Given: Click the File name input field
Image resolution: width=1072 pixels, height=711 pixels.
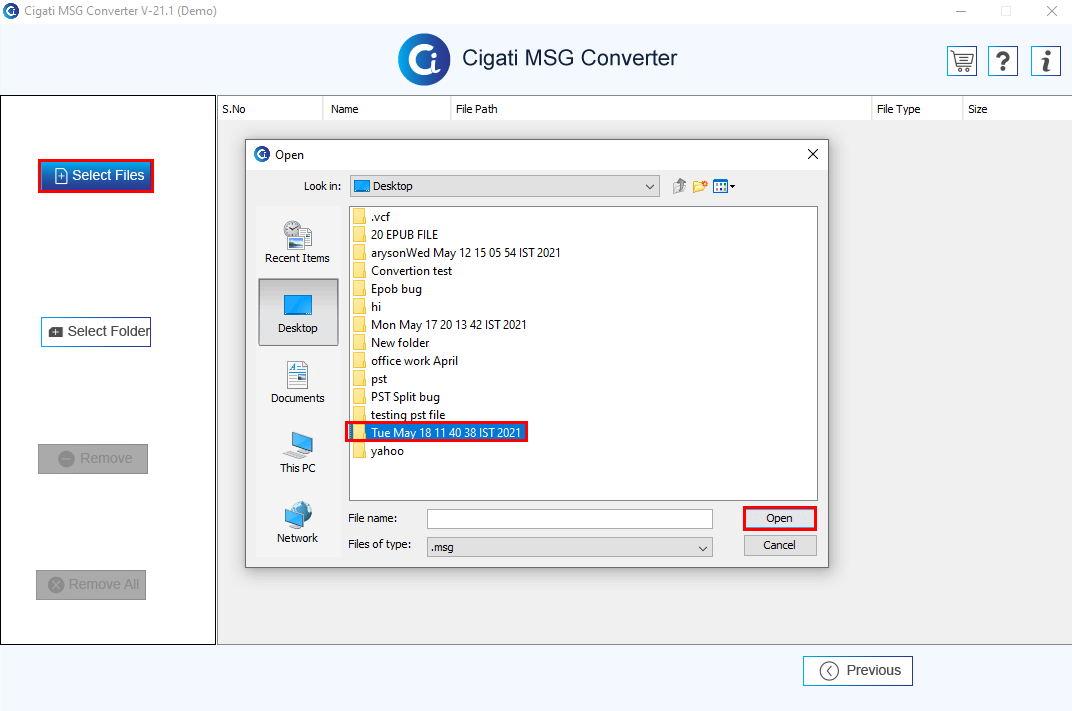Looking at the screenshot, I should 570,519.
